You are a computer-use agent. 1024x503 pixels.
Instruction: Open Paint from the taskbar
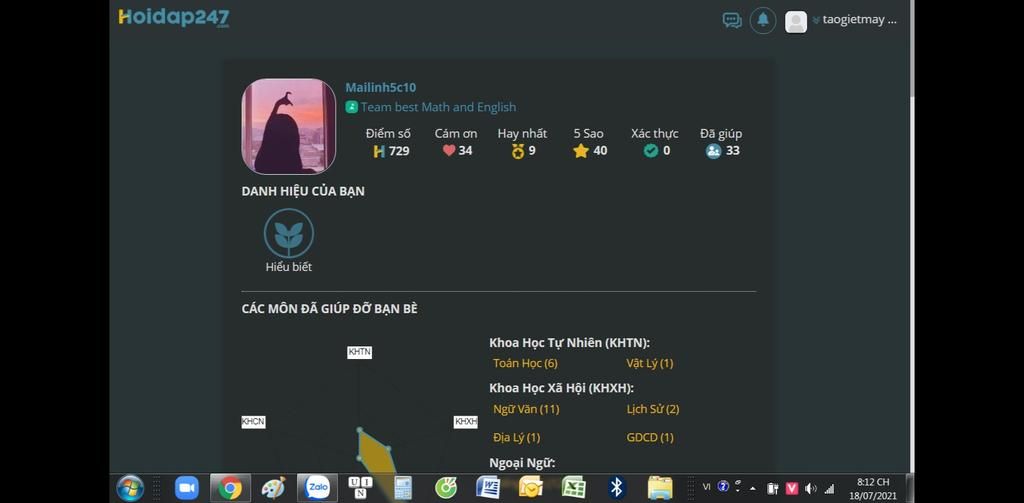click(273, 488)
